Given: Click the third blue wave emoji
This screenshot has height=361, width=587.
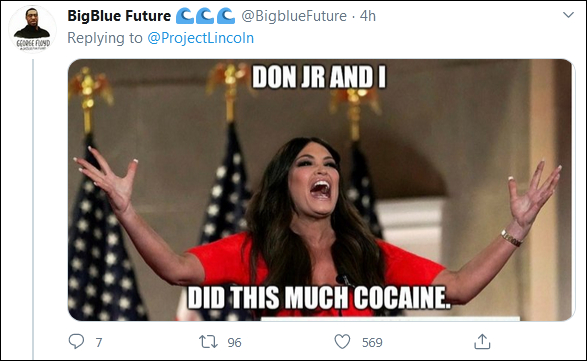Looking at the screenshot, I should [x=226, y=16].
